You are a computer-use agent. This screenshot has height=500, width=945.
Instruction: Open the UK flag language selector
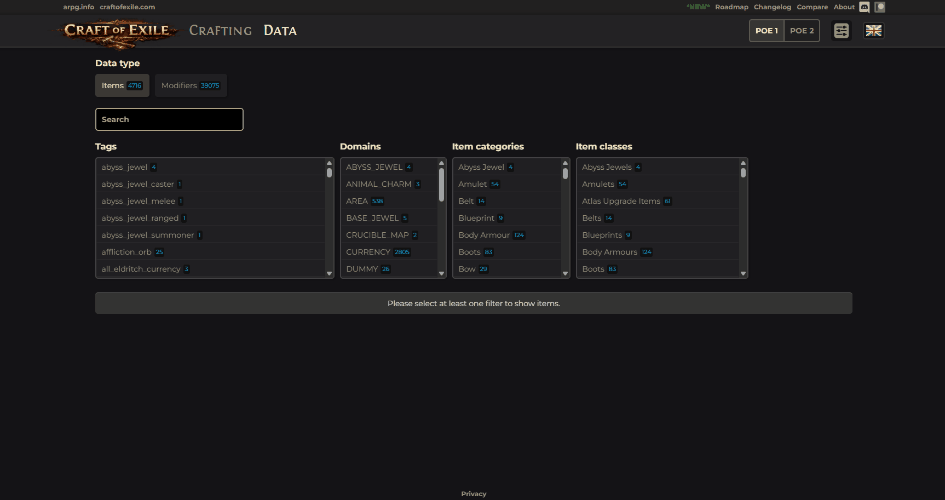(x=873, y=31)
